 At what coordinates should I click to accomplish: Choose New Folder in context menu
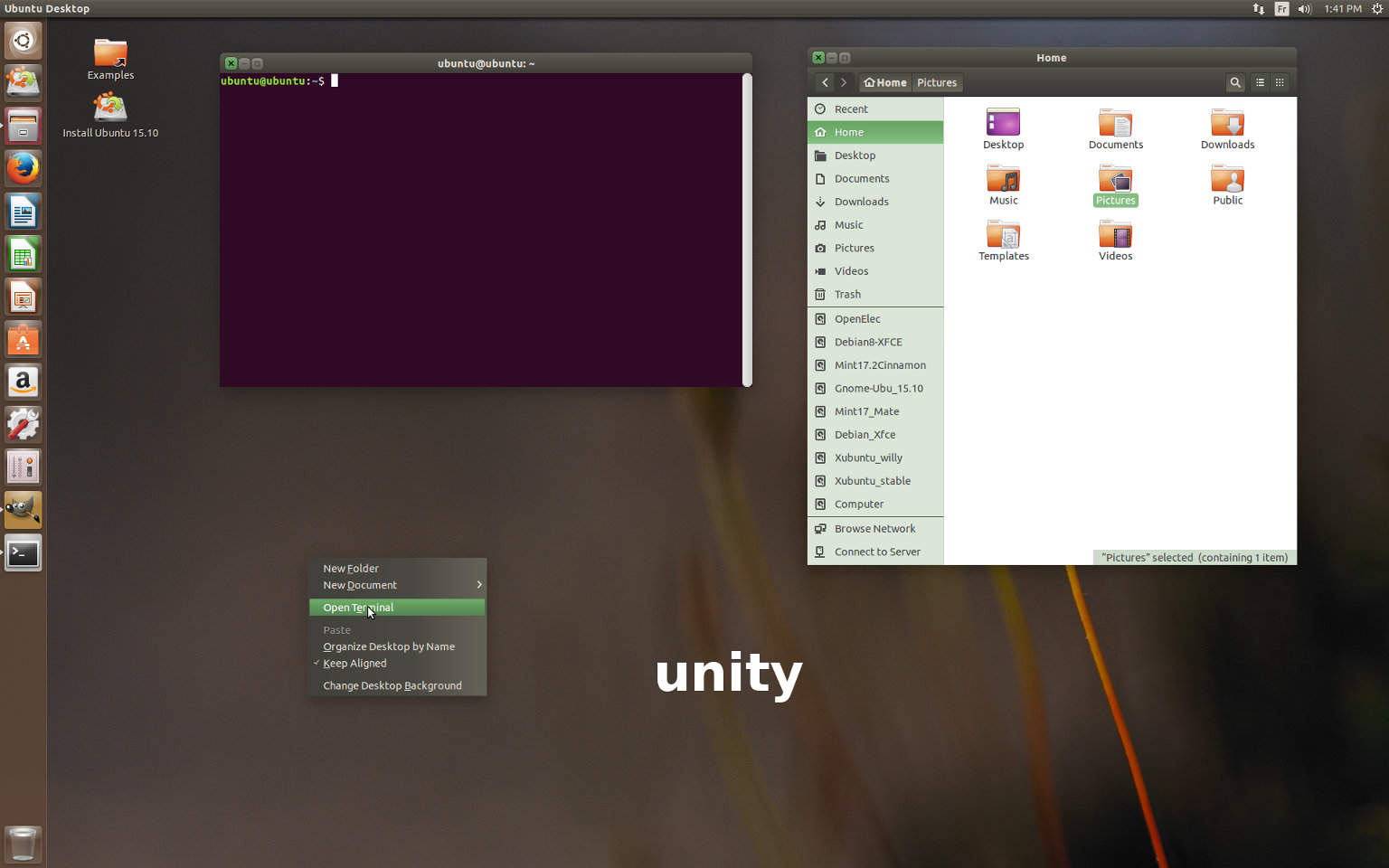click(x=397, y=568)
